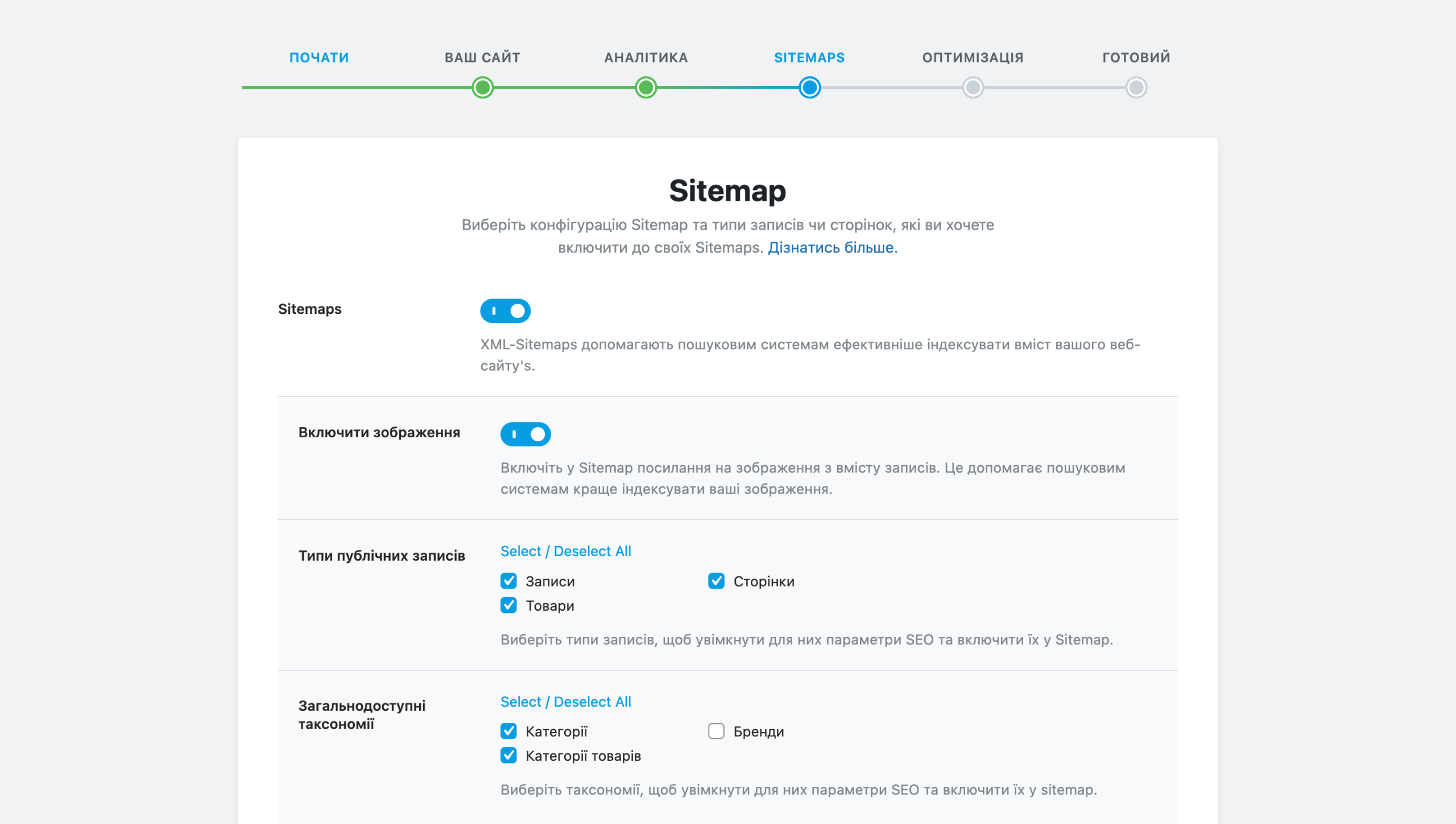Uncheck the Категорії товарів checkbox

(508, 755)
